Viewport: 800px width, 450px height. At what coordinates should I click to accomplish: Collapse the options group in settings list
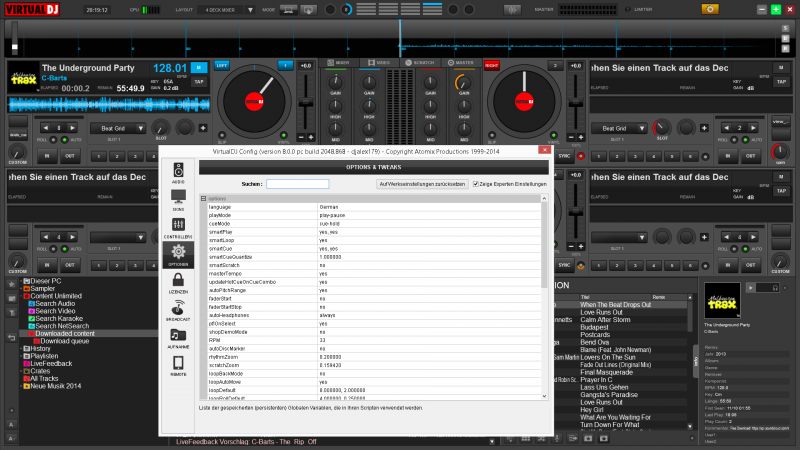(x=204, y=198)
